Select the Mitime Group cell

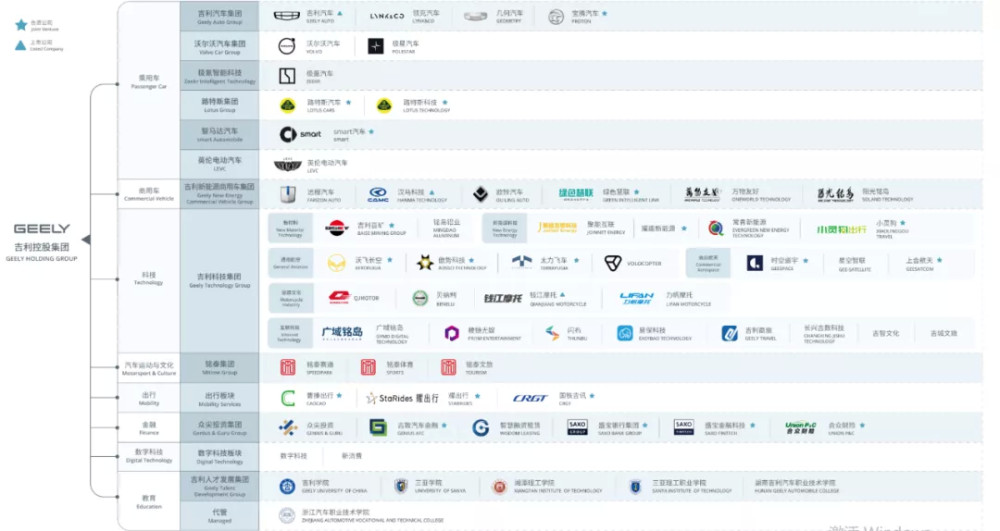(x=219, y=368)
